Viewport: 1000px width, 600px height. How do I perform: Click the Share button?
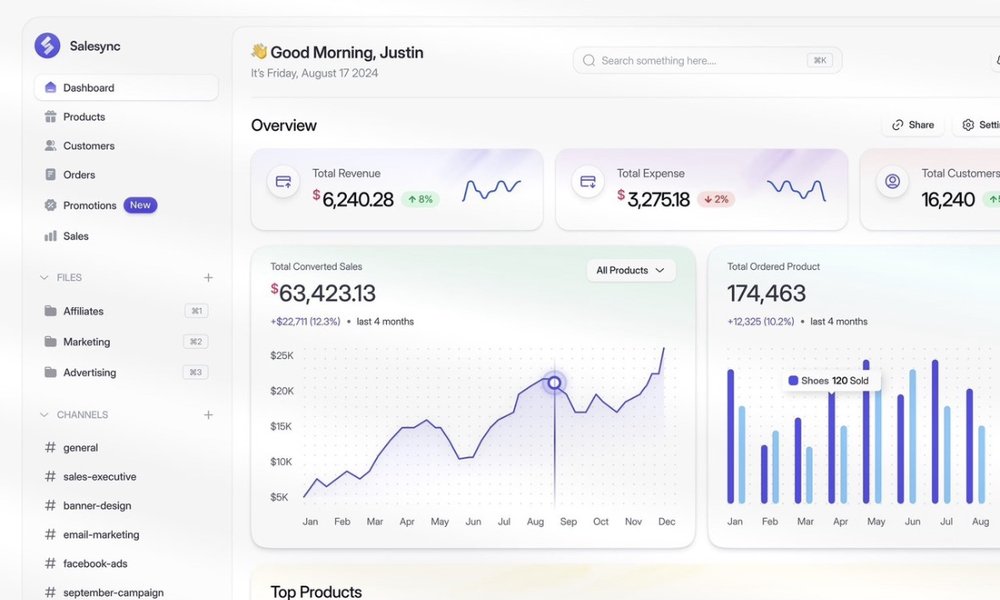(x=913, y=124)
